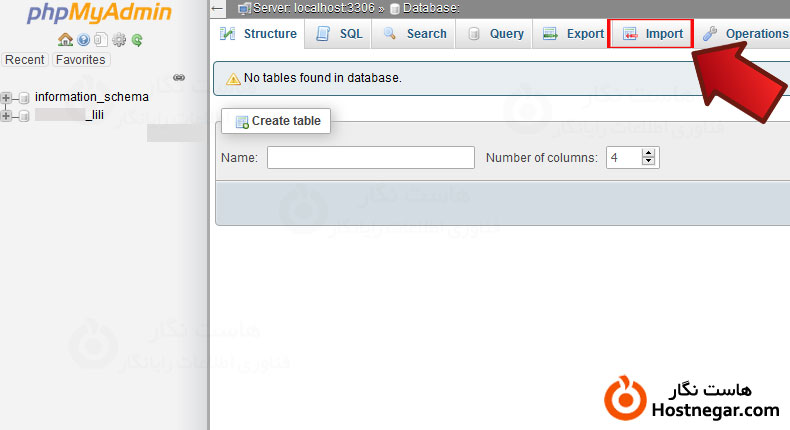Go to phpMyAdmin home via house icon
The image size is (790, 430).
(x=65, y=40)
